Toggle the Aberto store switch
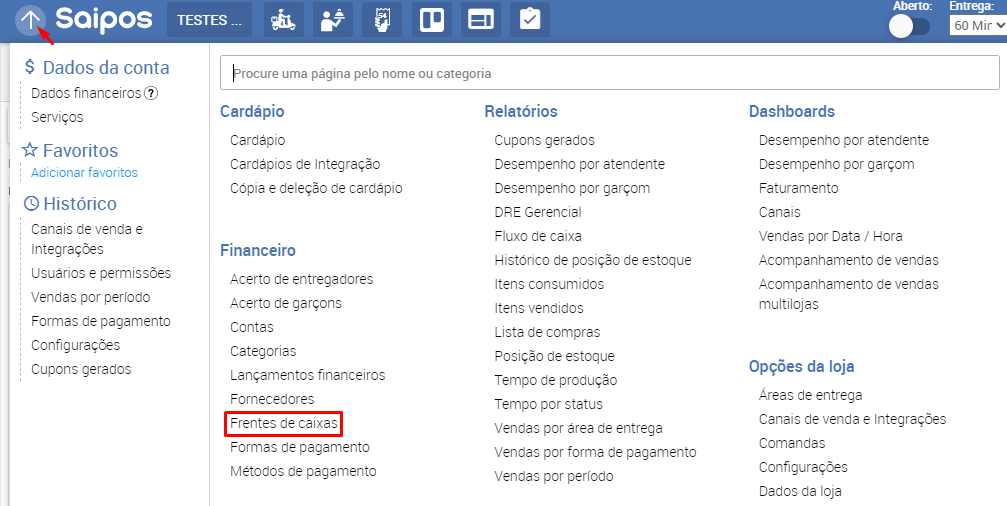 pos(909,26)
